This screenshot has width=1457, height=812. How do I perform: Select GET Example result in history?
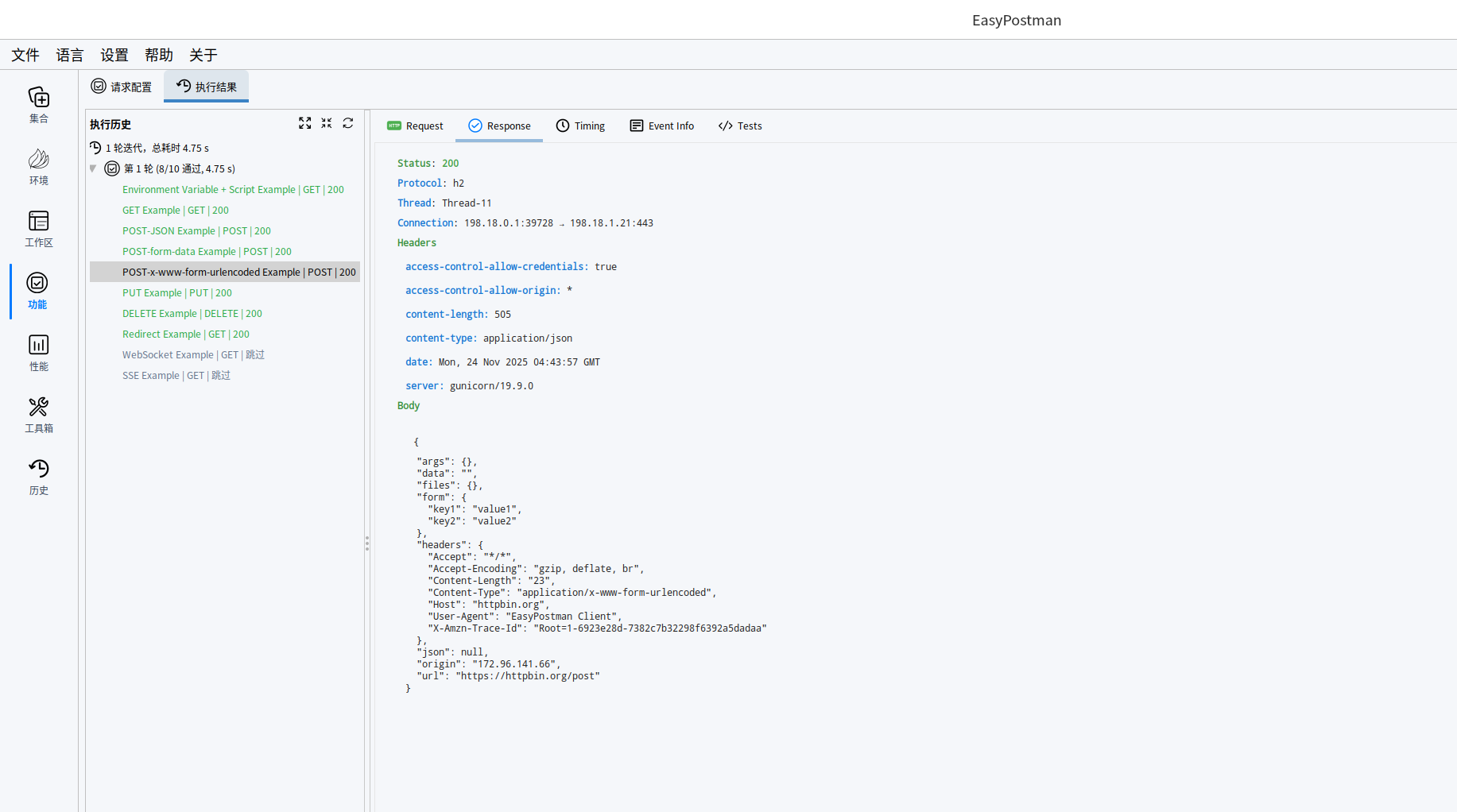coord(176,211)
